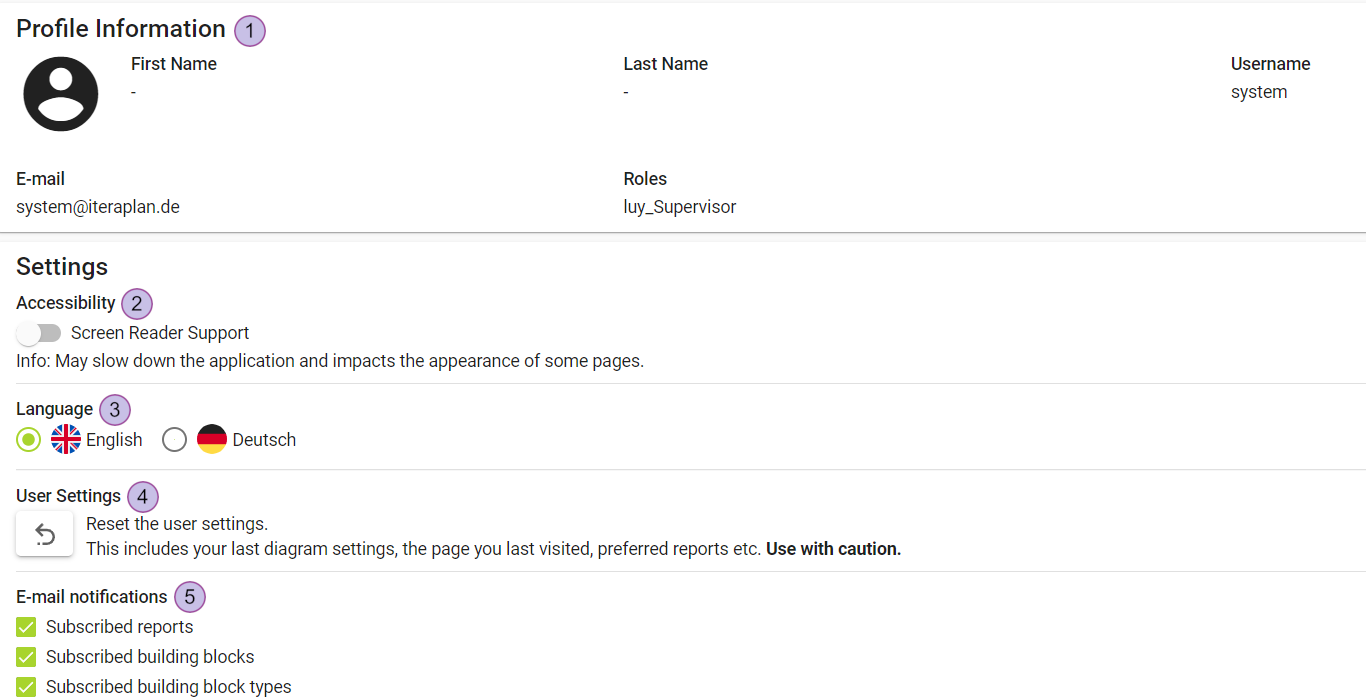This screenshot has height=697, width=1366.
Task: Click annotation marker 3 beside Language
Action: tap(115, 410)
